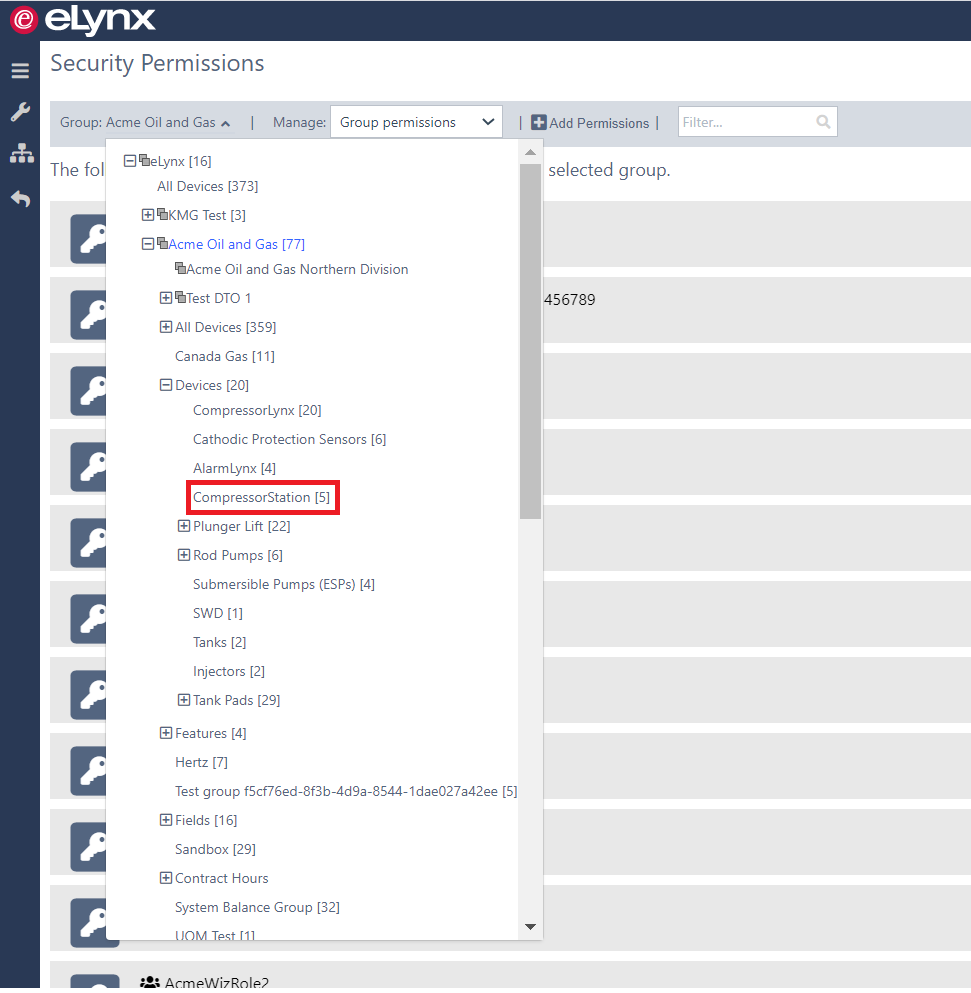Open the Group permissions dropdown
Screen dimensions: 971x993
416,122
